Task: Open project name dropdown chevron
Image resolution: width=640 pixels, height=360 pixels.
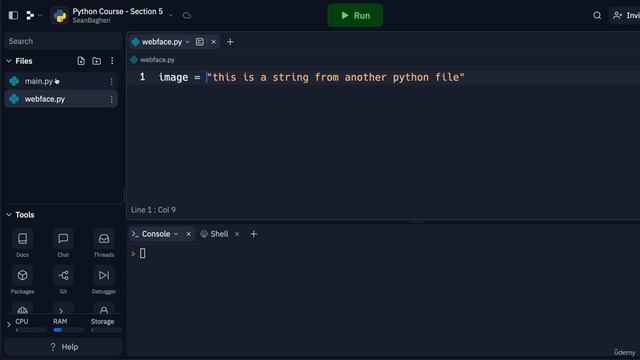Action: (171, 16)
